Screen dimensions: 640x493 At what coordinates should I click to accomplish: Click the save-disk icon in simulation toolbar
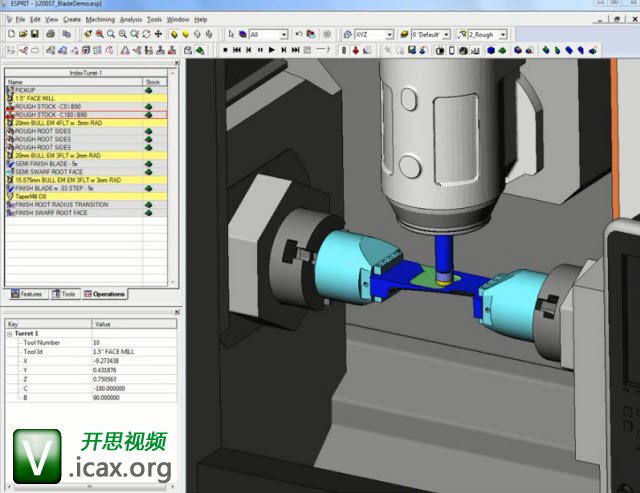click(412, 50)
